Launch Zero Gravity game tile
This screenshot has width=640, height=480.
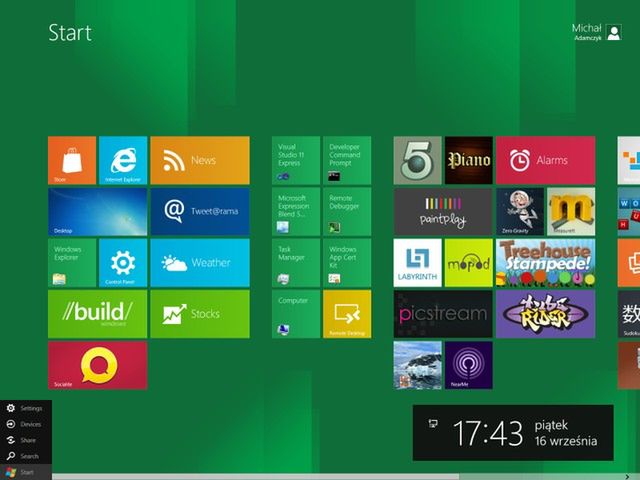(x=520, y=211)
